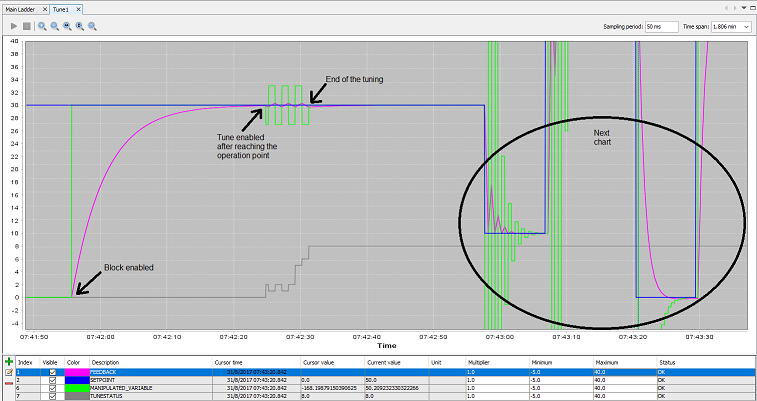Viewport: 757px width, 401px height.
Task: Select the SETPOINT description cell
Action: (x=151, y=380)
